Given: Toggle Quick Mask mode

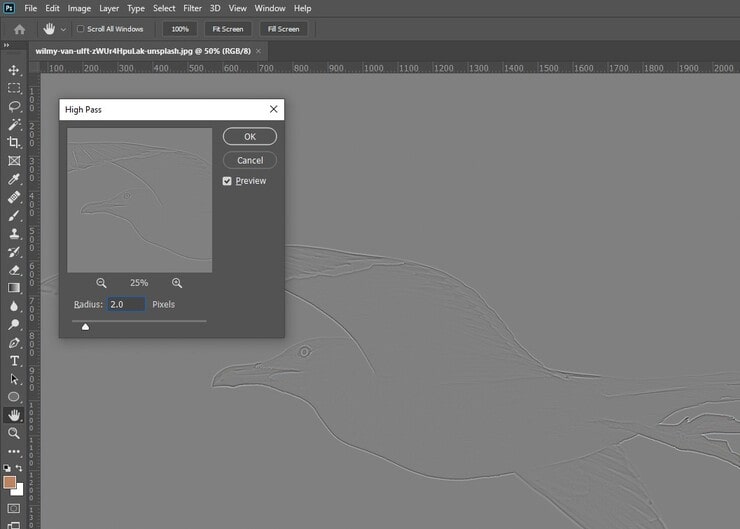Looking at the screenshot, I should point(14,508).
